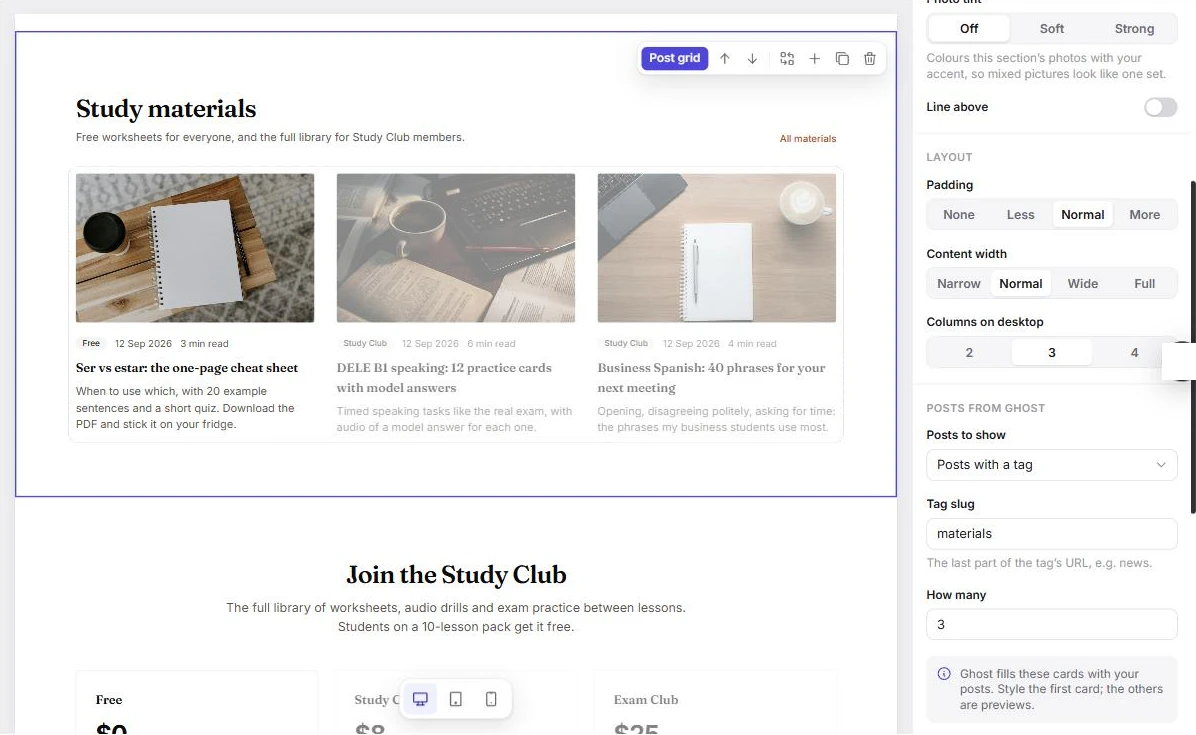Delete the Post grid section
The image size is (1196, 735).
[x=870, y=59]
